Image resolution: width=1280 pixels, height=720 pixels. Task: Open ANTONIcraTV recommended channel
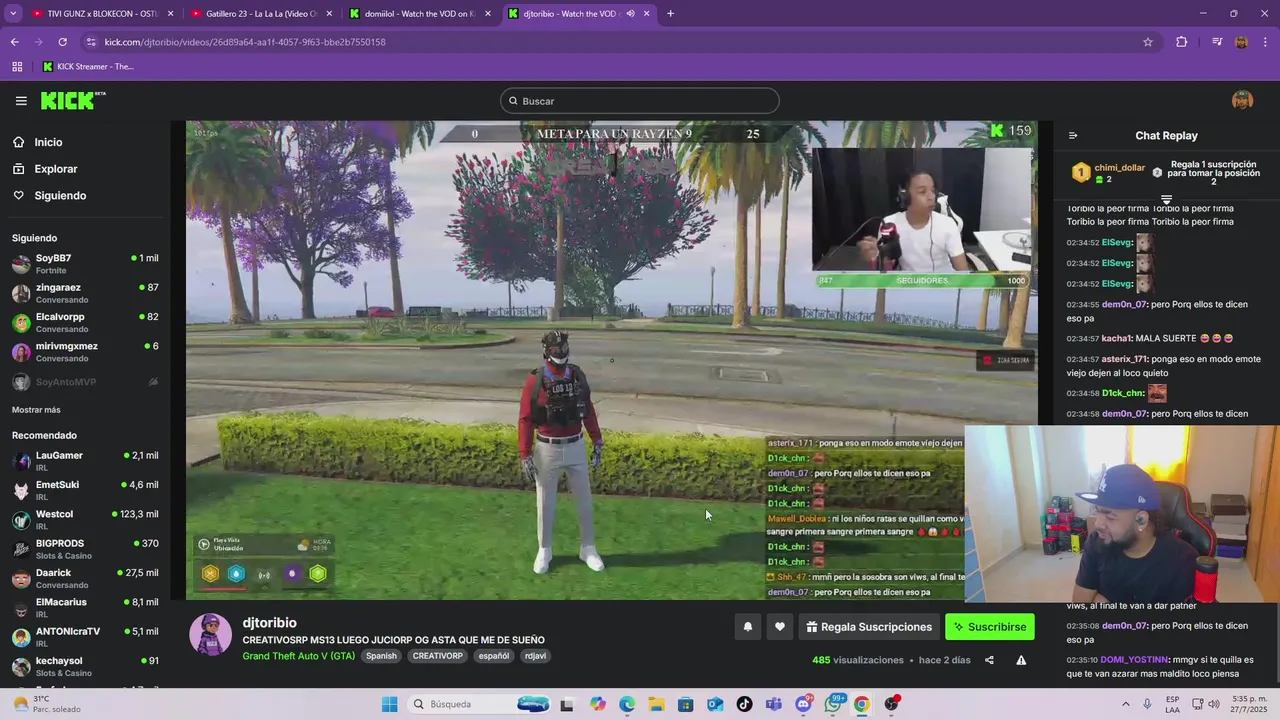[85, 637]
